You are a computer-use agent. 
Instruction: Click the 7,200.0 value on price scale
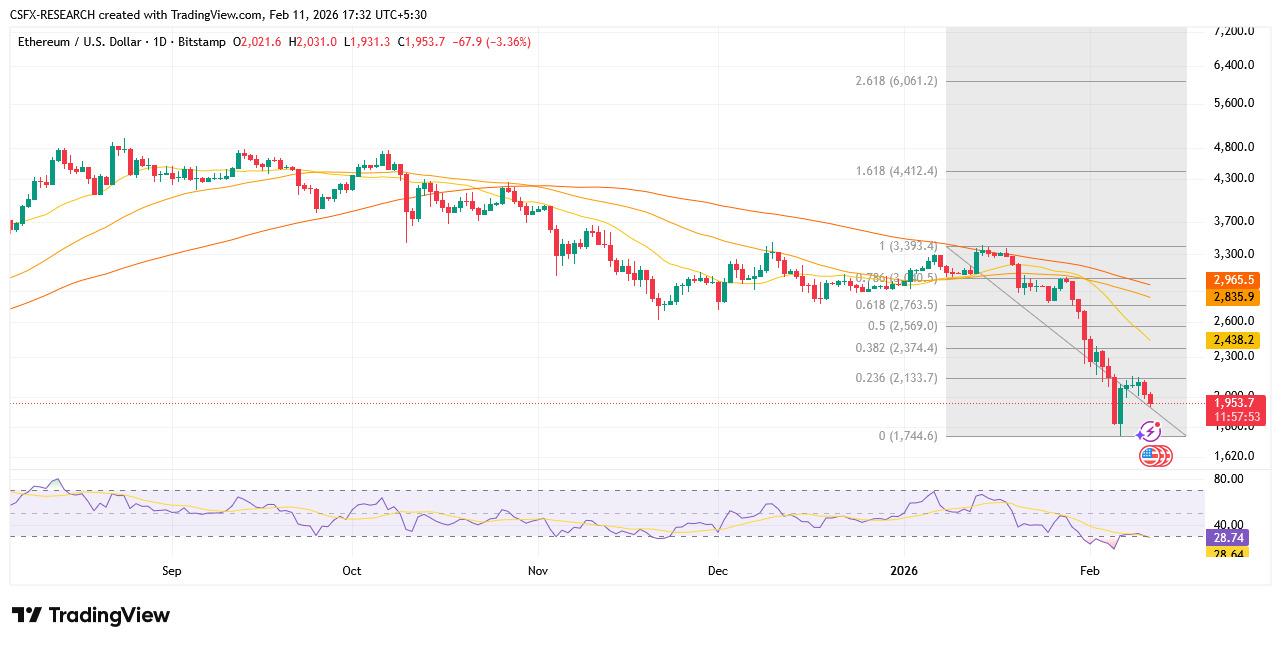[1226, 31]
